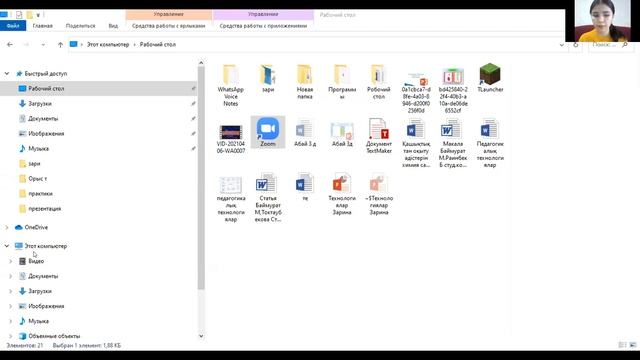640x360 pixels.
Task: Open the Файл ribbon tab
Action: point(13,26)
